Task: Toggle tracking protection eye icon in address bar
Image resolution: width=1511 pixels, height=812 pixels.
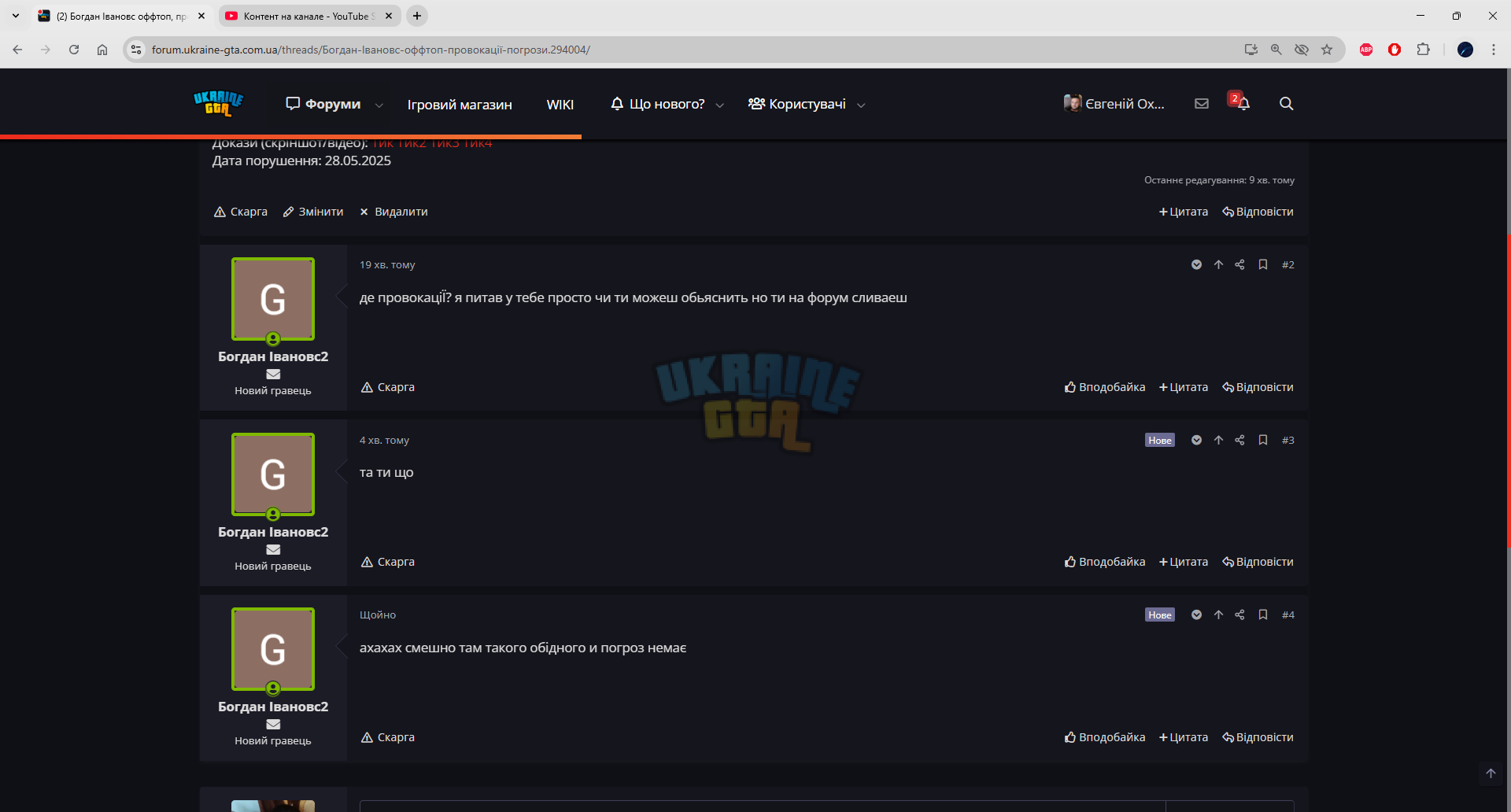Action: point(1302,50)
